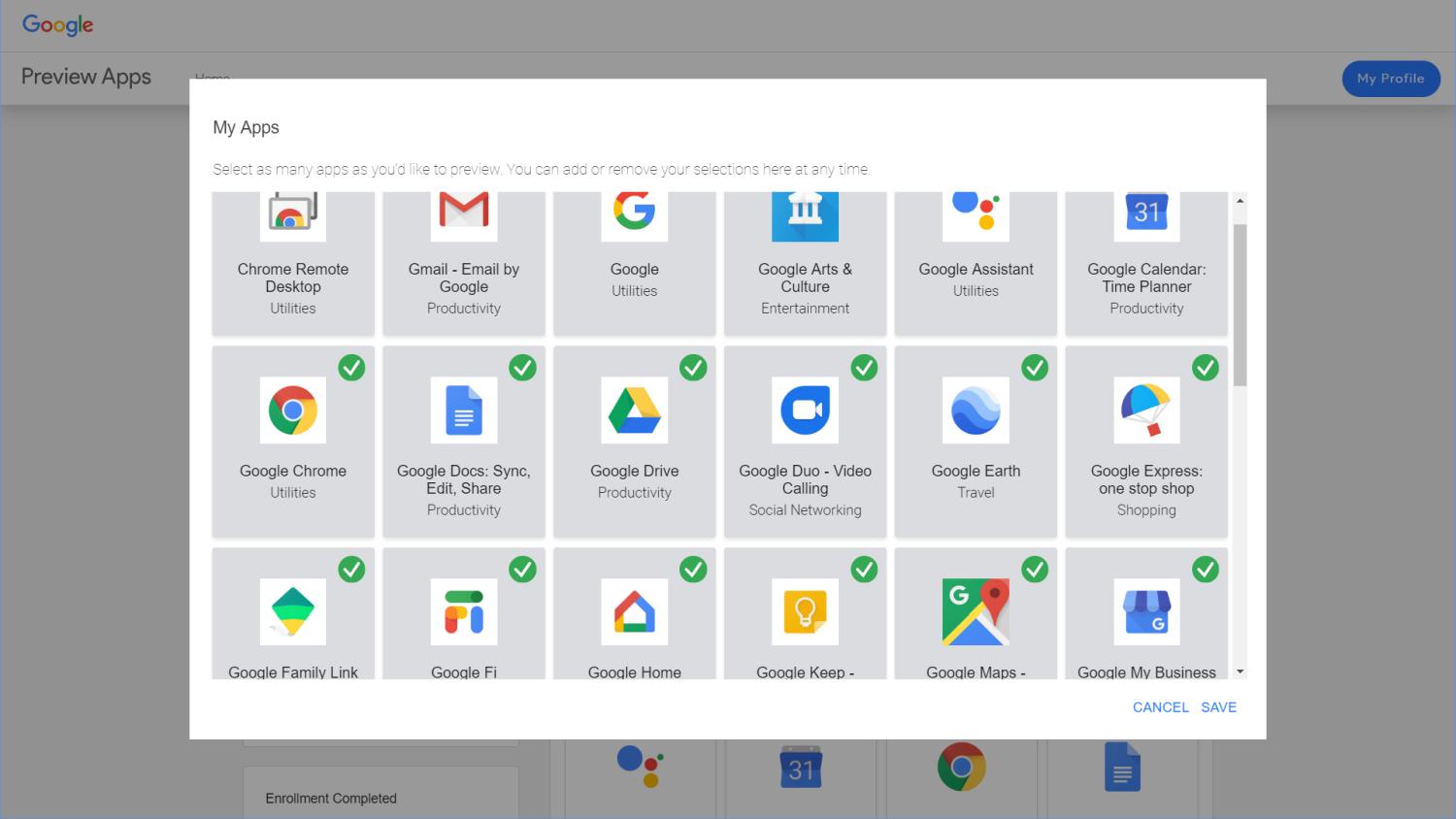Uncheck the Google Family Link checkmark

pyautogui.click(x=351, y=570)
